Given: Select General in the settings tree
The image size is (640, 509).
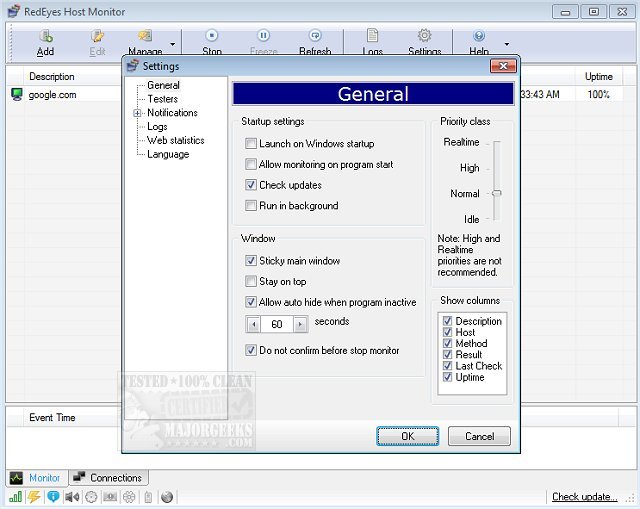Looking at the screenshot, I should click(163, 85).
